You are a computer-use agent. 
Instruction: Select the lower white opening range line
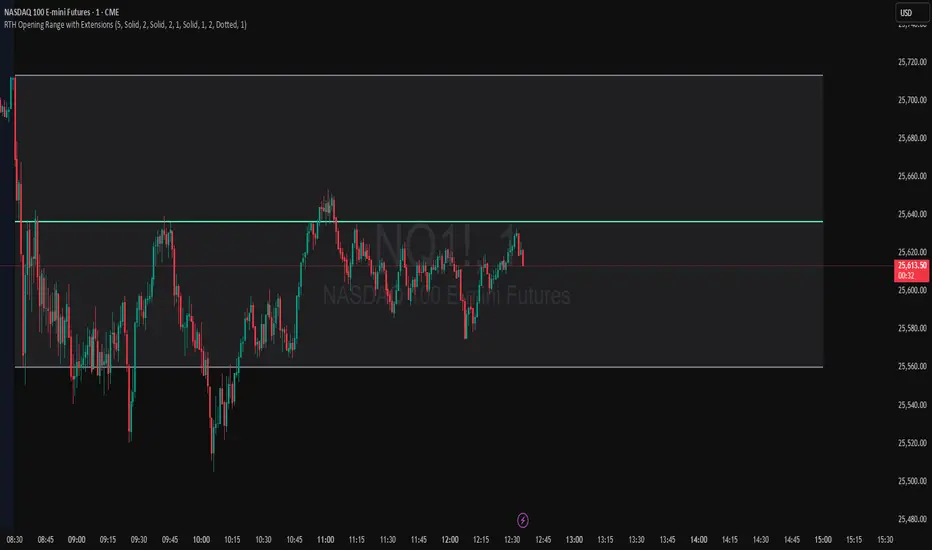600,367
